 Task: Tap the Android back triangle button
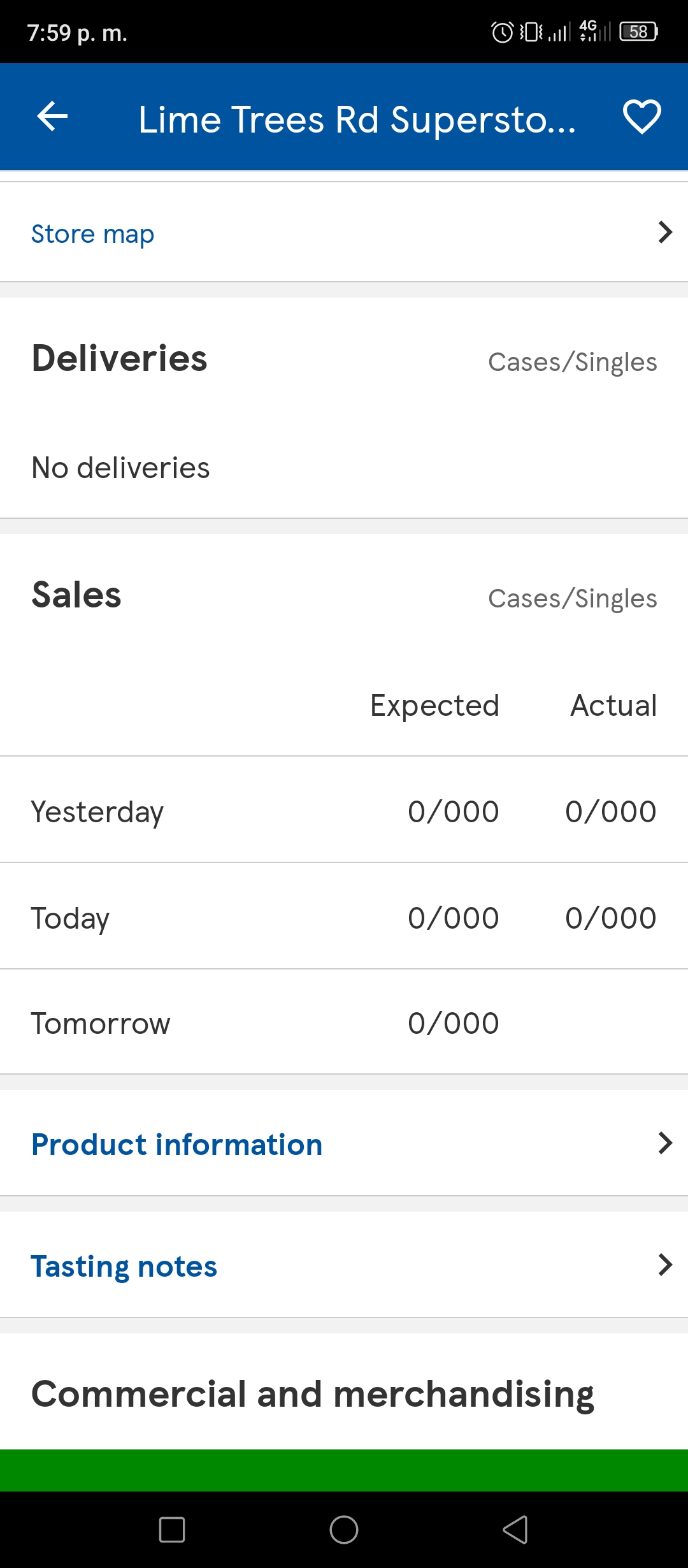[x=516, y=1530]
